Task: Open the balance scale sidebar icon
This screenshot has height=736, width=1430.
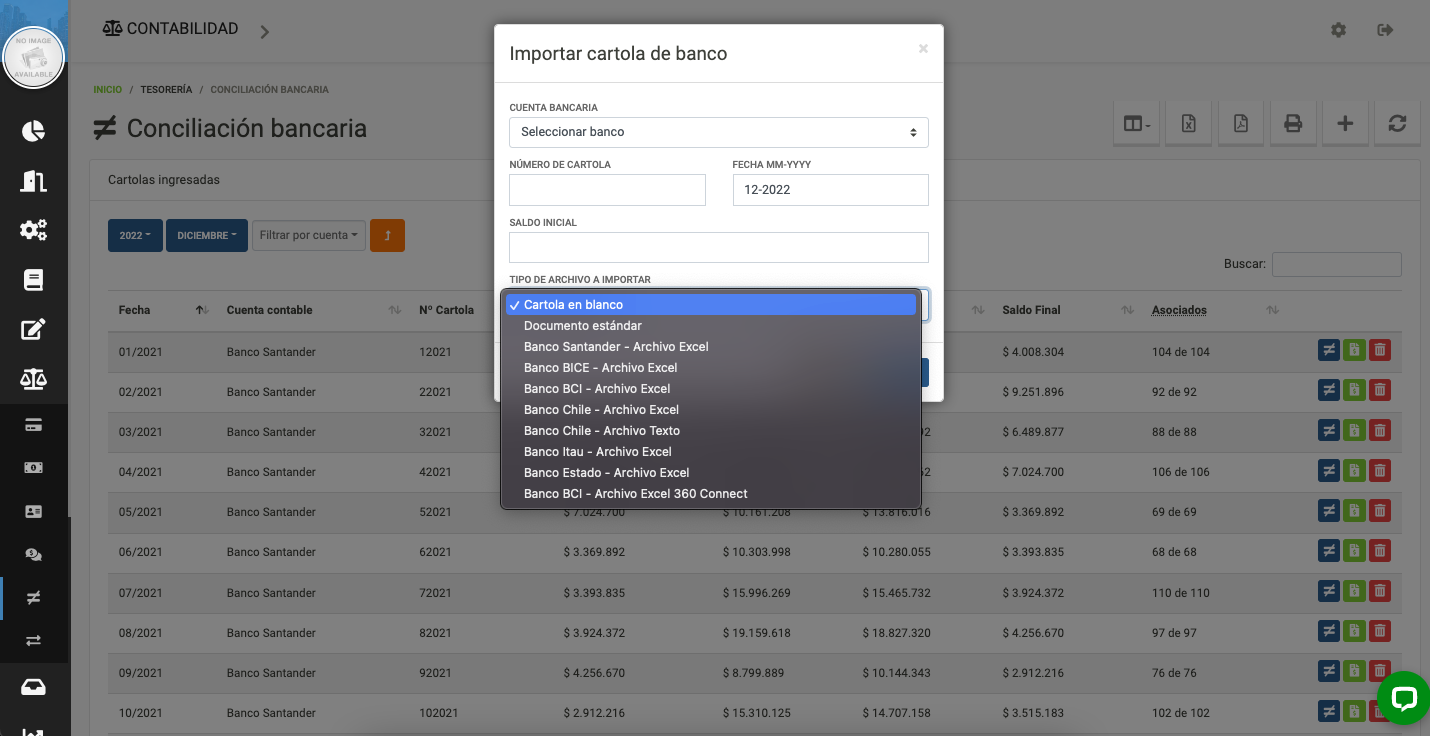Action: tap(34, 379)
